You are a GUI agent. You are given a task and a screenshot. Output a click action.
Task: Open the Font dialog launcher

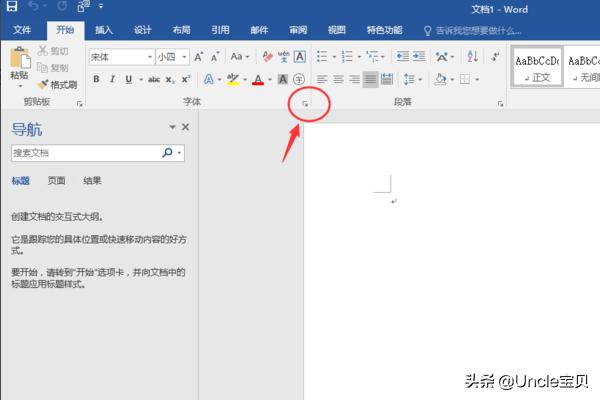pyautogui.click(x=292, y=103)
